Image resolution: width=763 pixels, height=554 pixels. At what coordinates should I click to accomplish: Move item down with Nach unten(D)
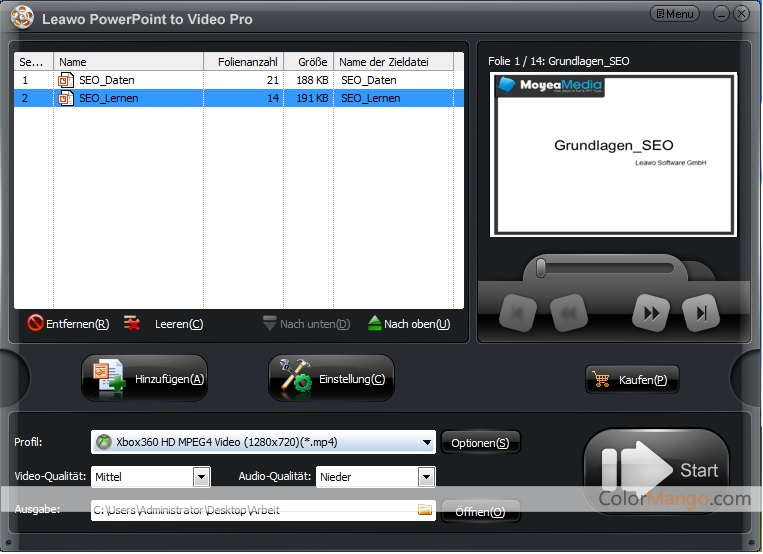[x=306, y=324]
